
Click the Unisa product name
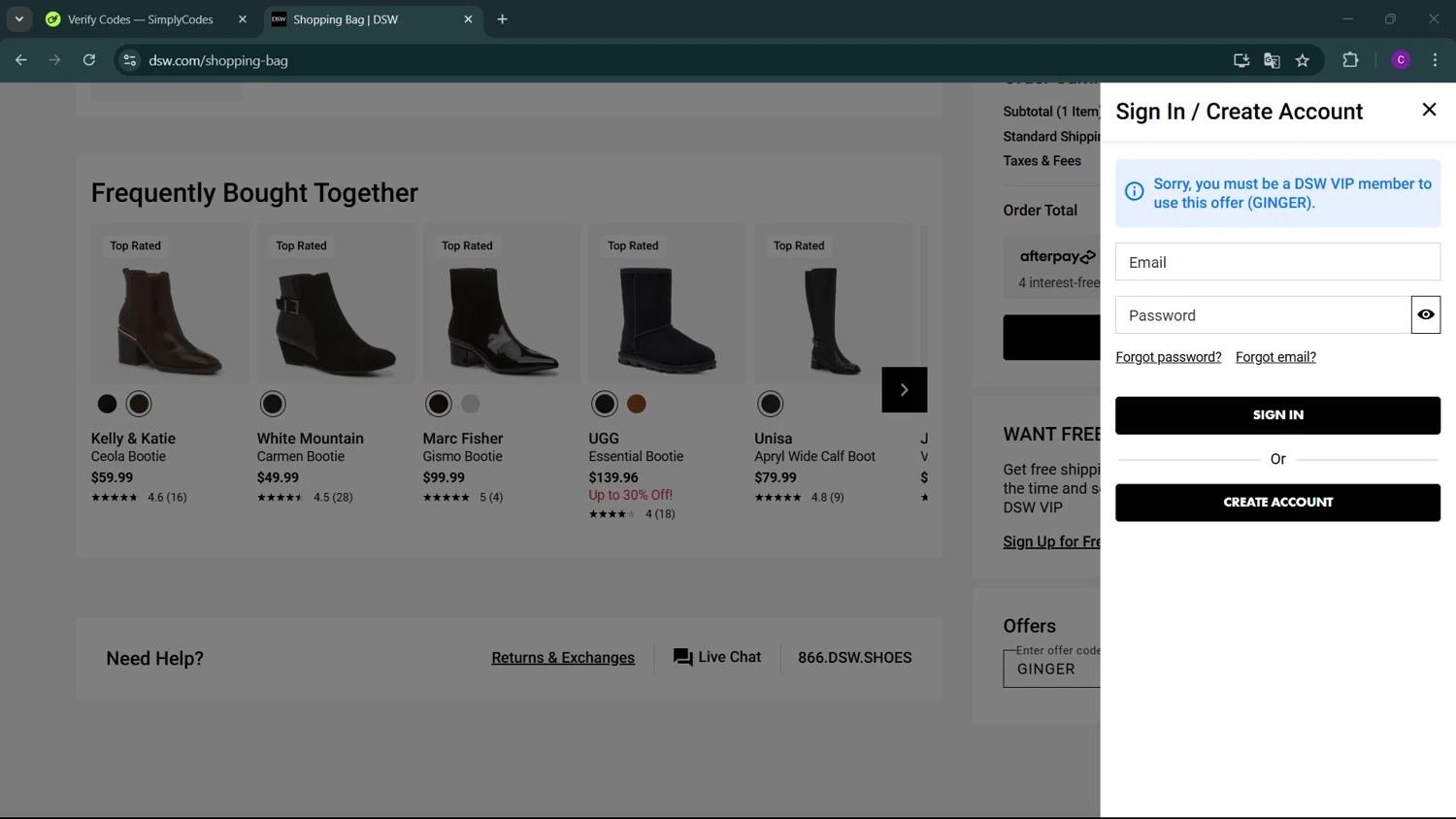[774, 439]
